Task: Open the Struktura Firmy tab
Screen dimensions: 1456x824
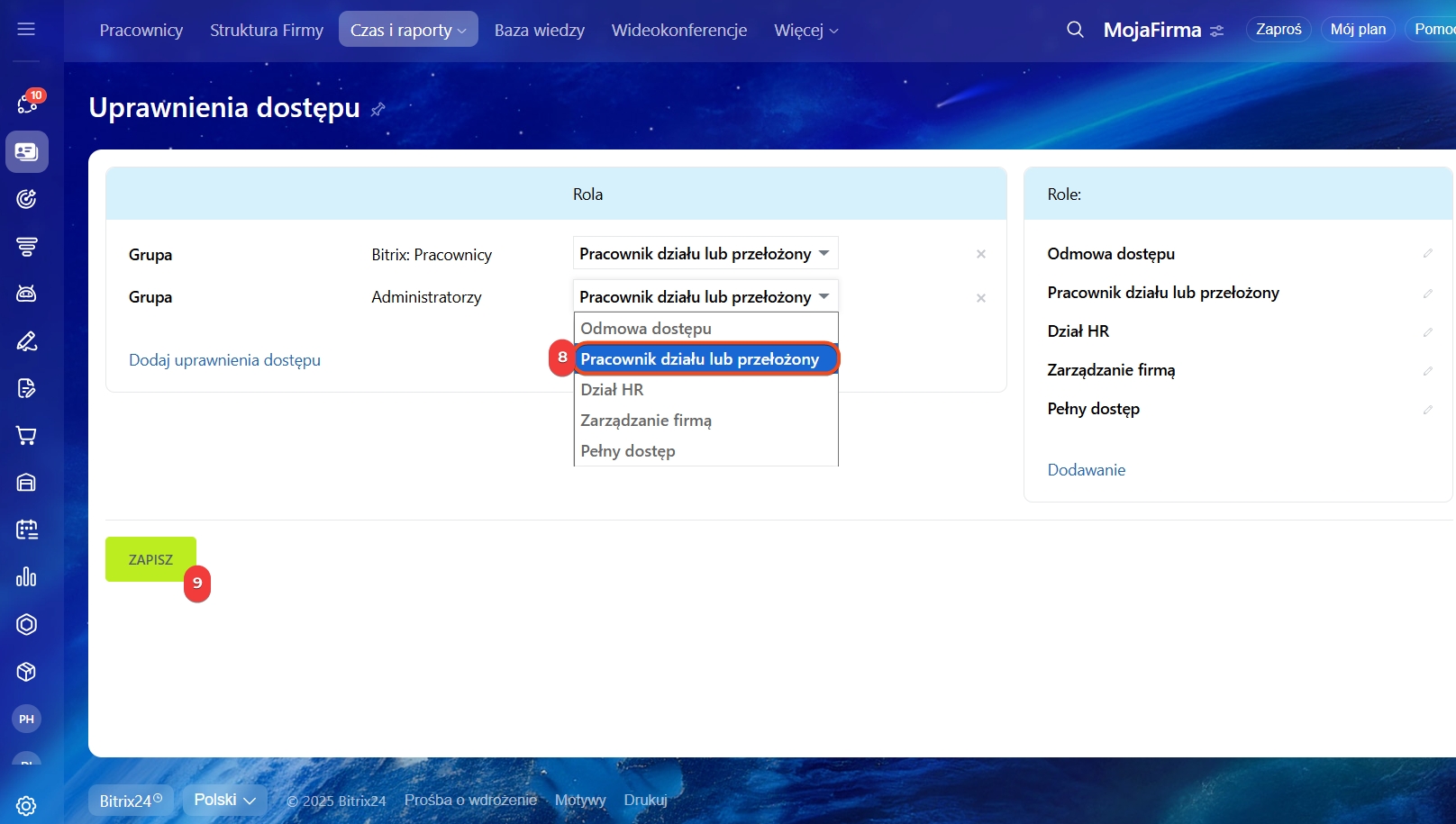Action: tap(266, 30)
